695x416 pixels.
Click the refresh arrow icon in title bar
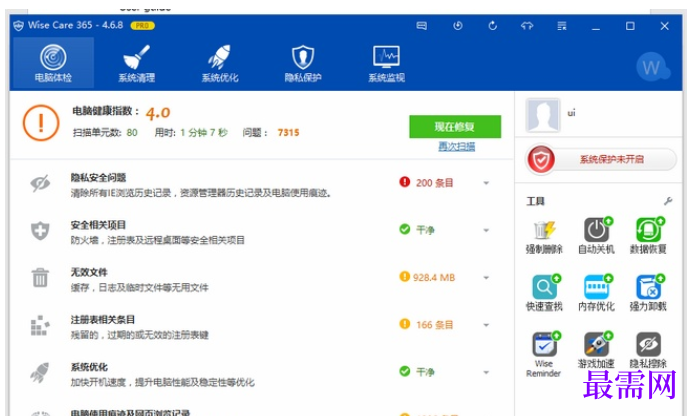click(x=492, y=26)
